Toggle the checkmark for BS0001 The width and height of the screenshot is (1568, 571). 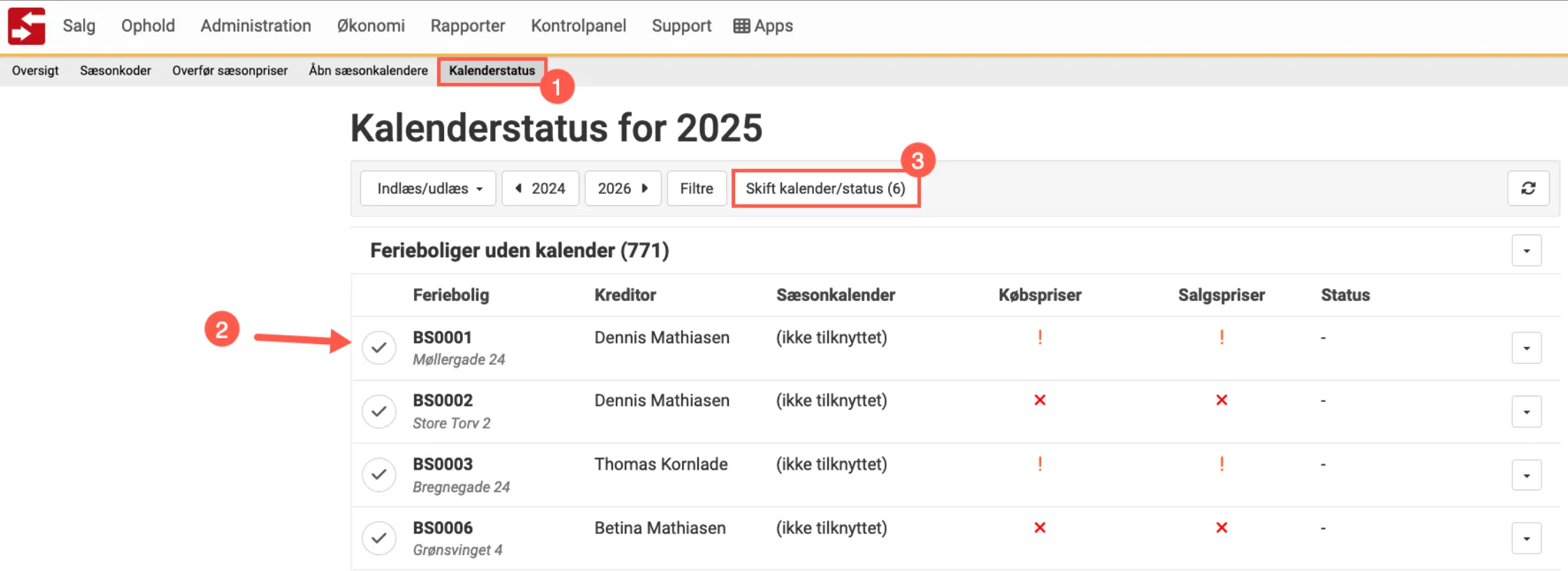point(379,348)
